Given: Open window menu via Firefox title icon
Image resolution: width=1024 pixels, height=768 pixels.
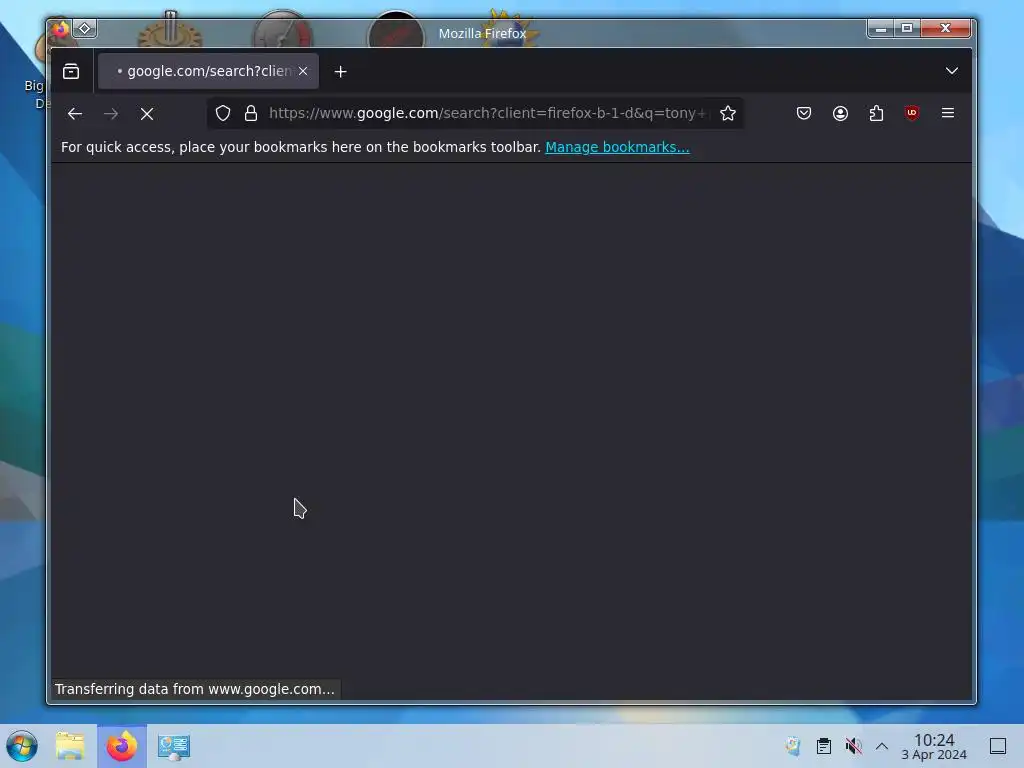Looking at the screenshot, I should (61, 29).
